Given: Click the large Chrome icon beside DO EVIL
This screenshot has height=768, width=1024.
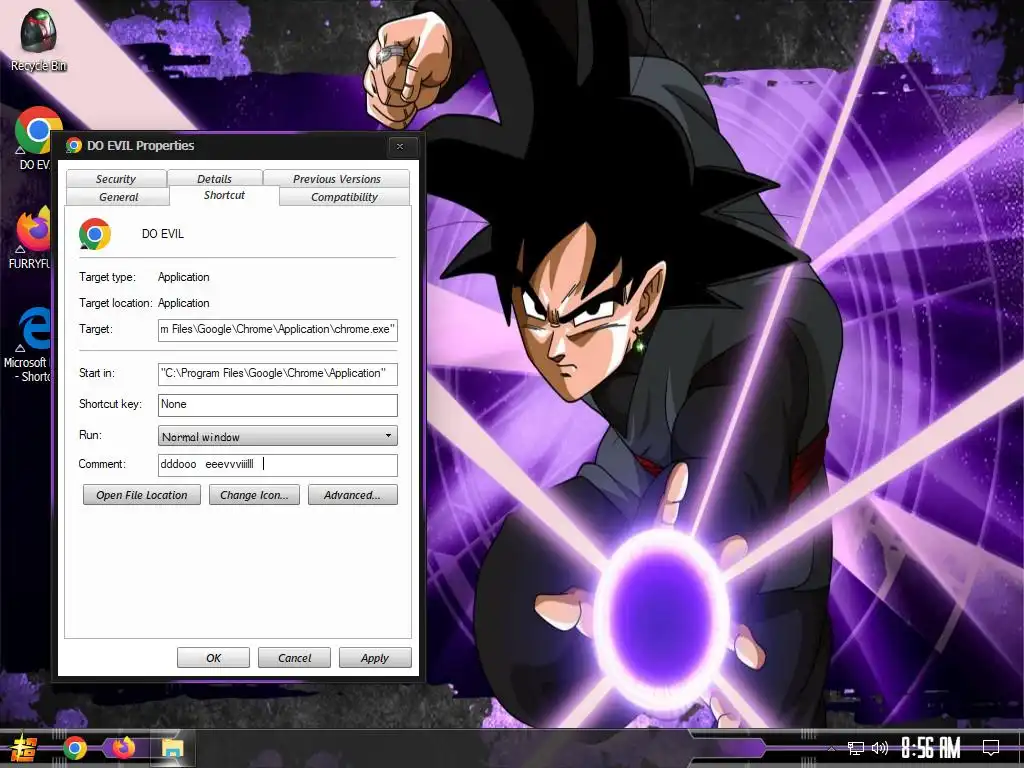Looking at the screenshot, I should coord(95,234).
